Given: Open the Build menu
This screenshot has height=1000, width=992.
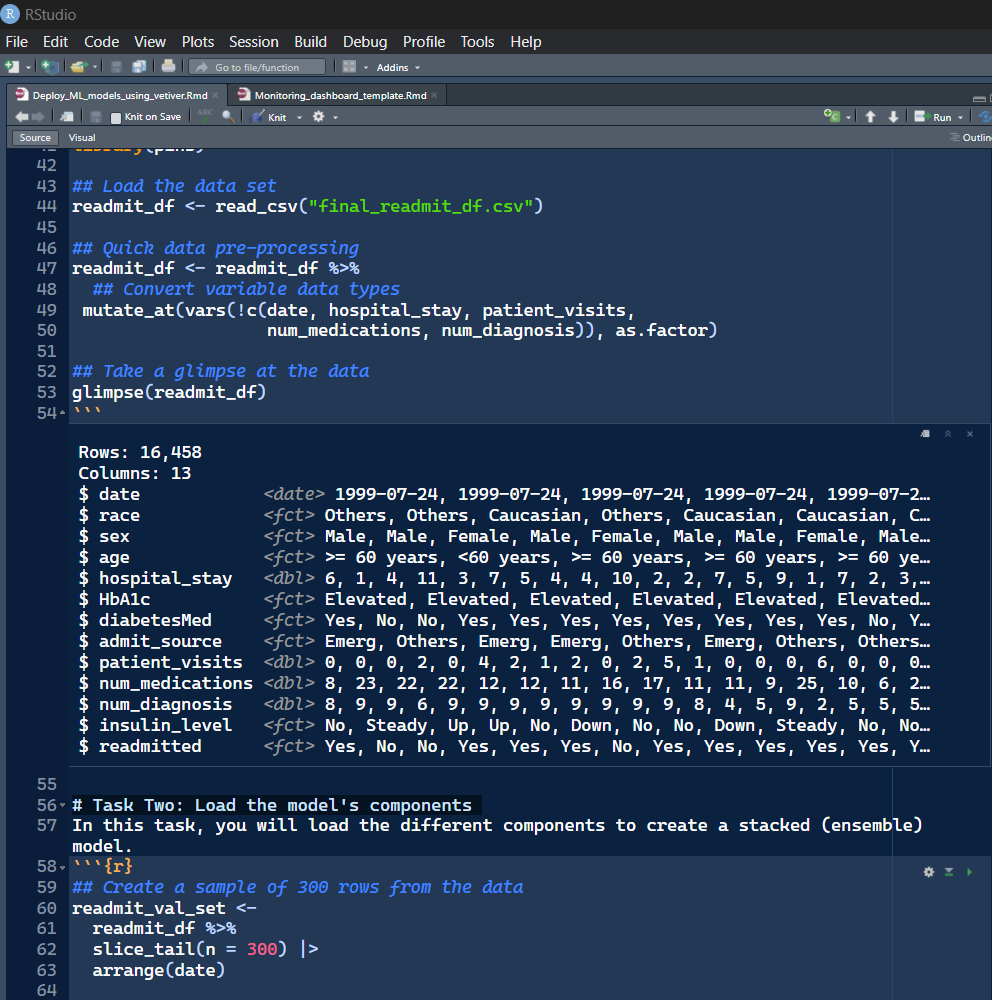Looking at the screenshot, I should point(311,41).
